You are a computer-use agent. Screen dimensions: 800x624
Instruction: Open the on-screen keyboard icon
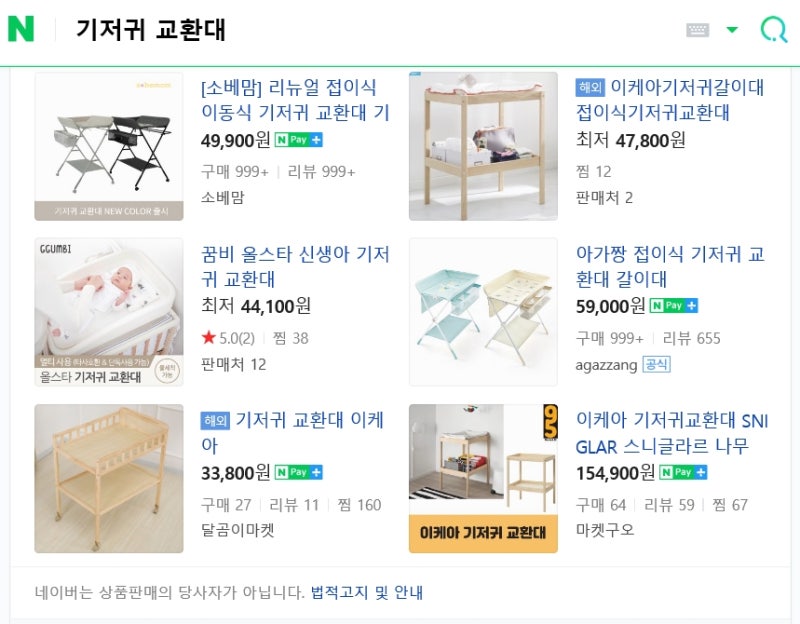coord(697,30)
